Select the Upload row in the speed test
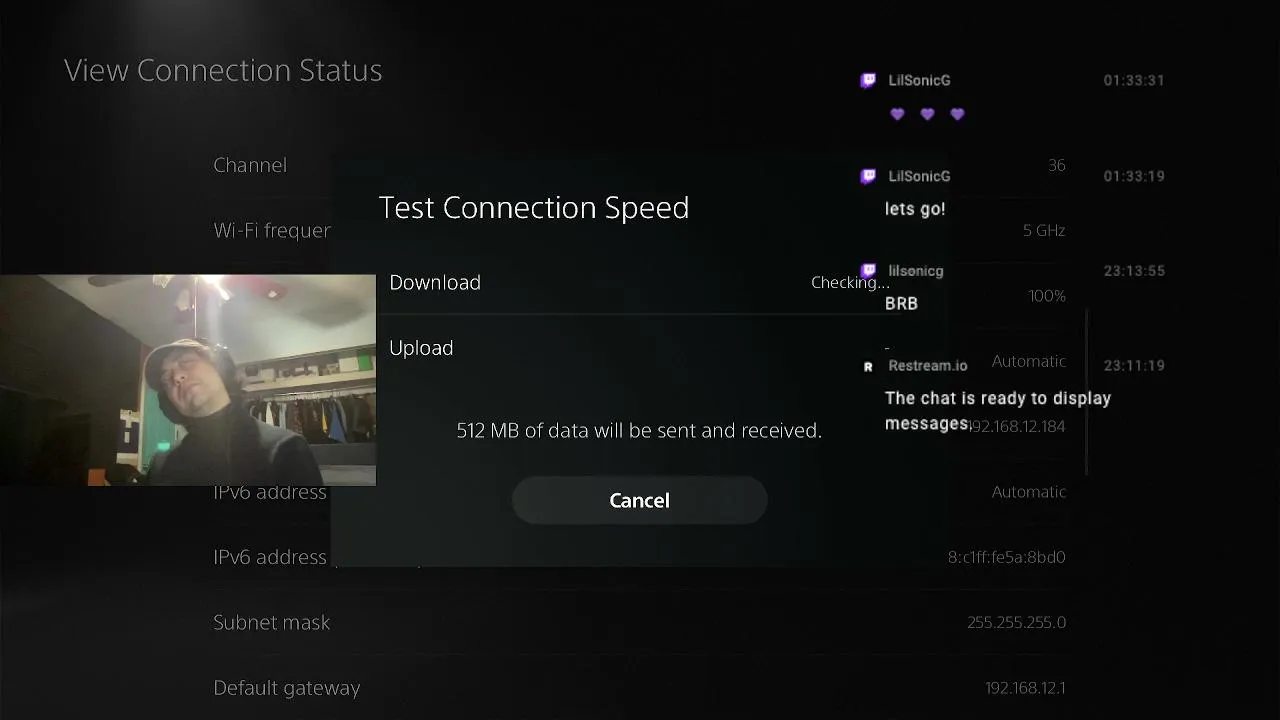 pyautogui.click(x=639, y=347)
